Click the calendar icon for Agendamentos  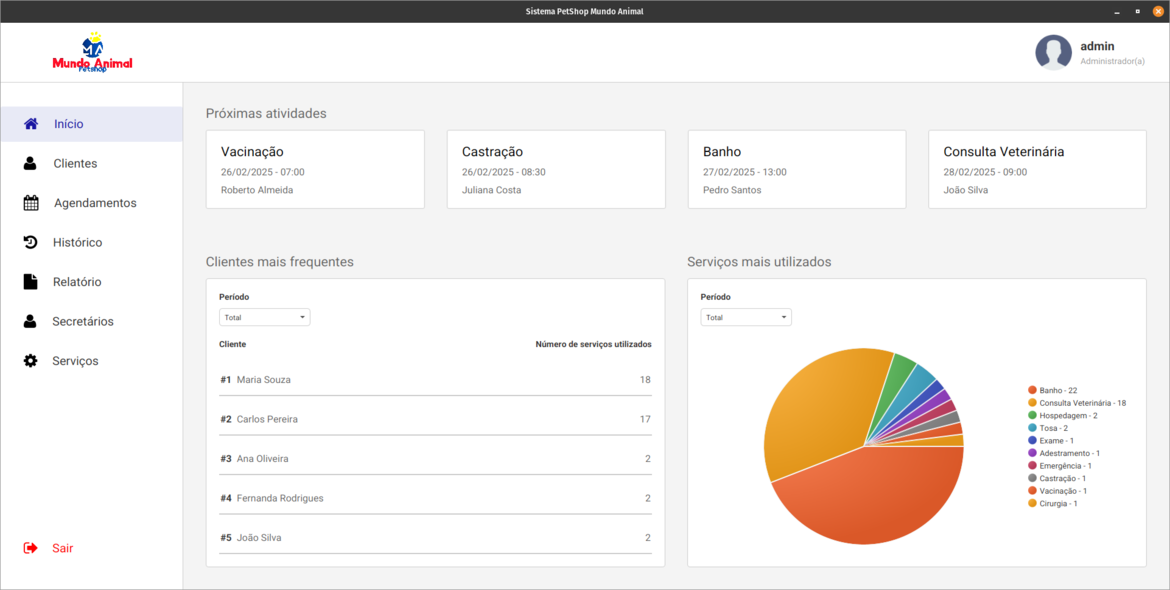click(x=31, y=203)
